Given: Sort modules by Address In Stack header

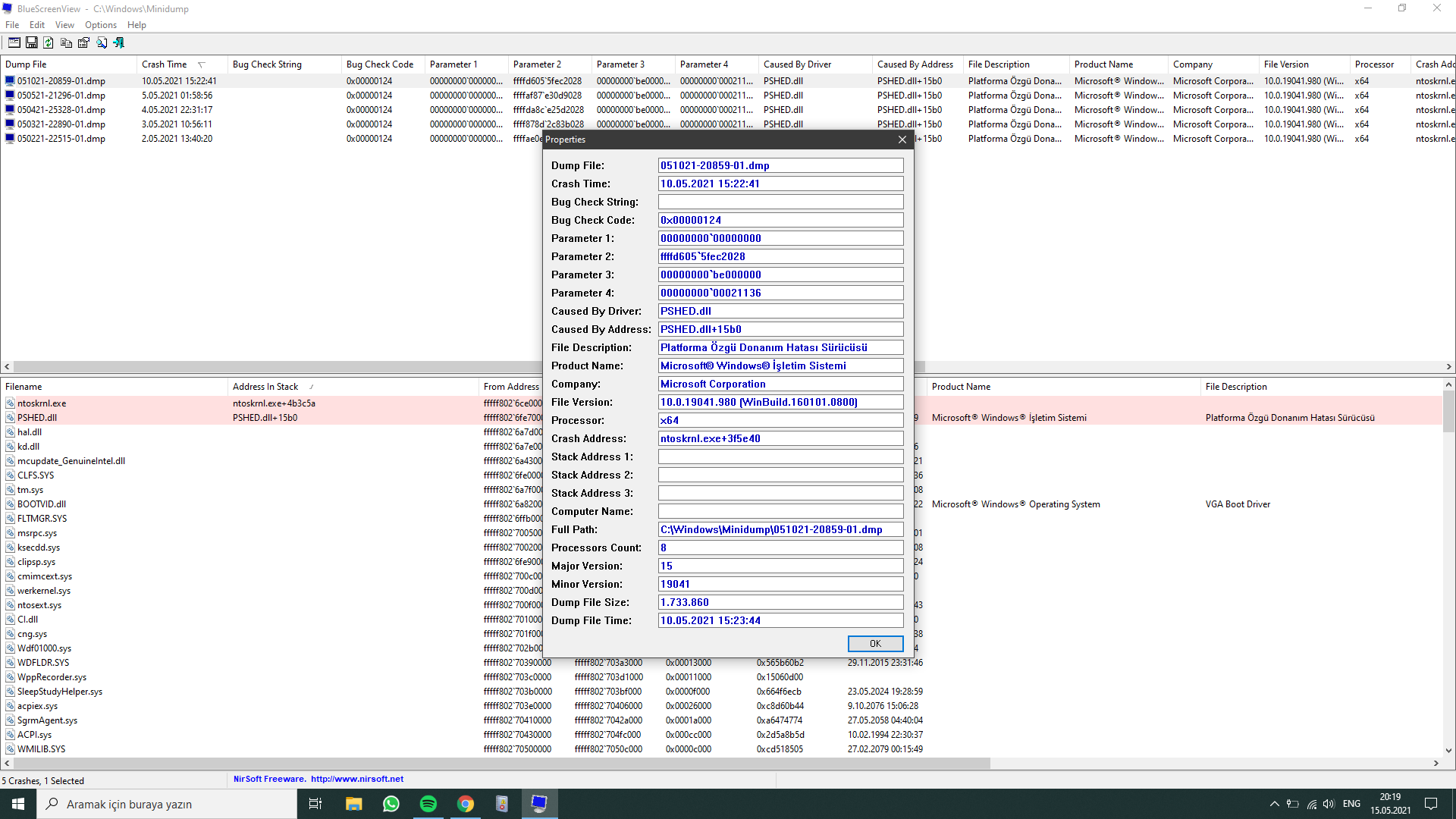Looking at the screenshot, I should click(265, 387).
